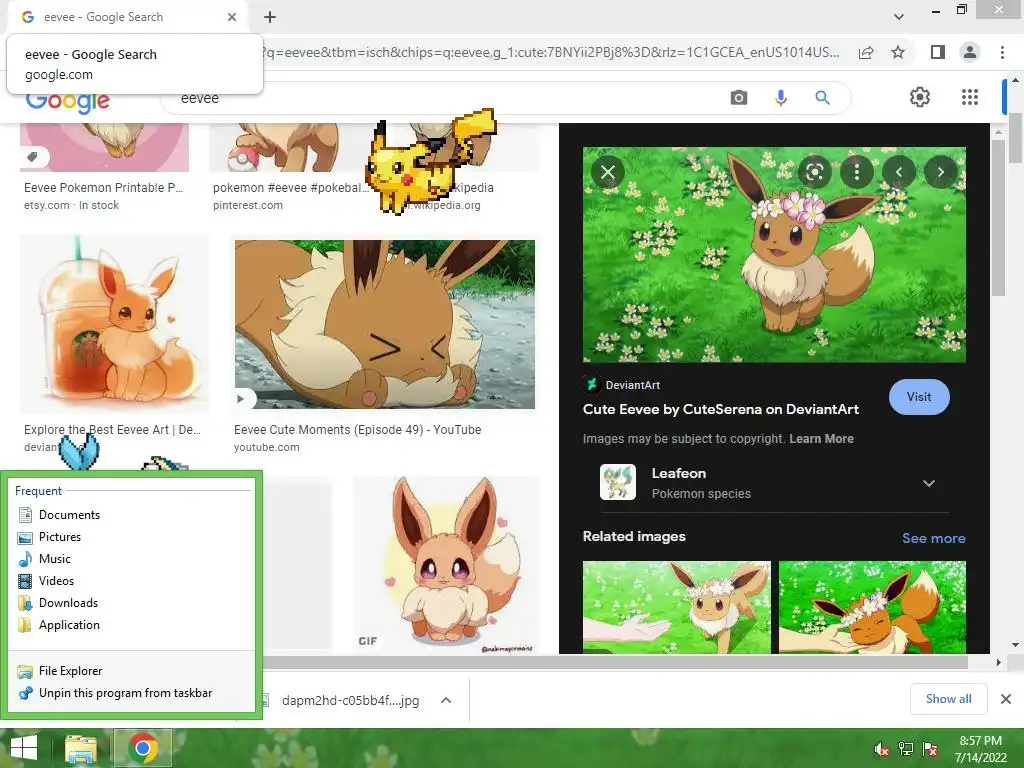
Task: Open Chrome profile avatar
Action: 970,52
